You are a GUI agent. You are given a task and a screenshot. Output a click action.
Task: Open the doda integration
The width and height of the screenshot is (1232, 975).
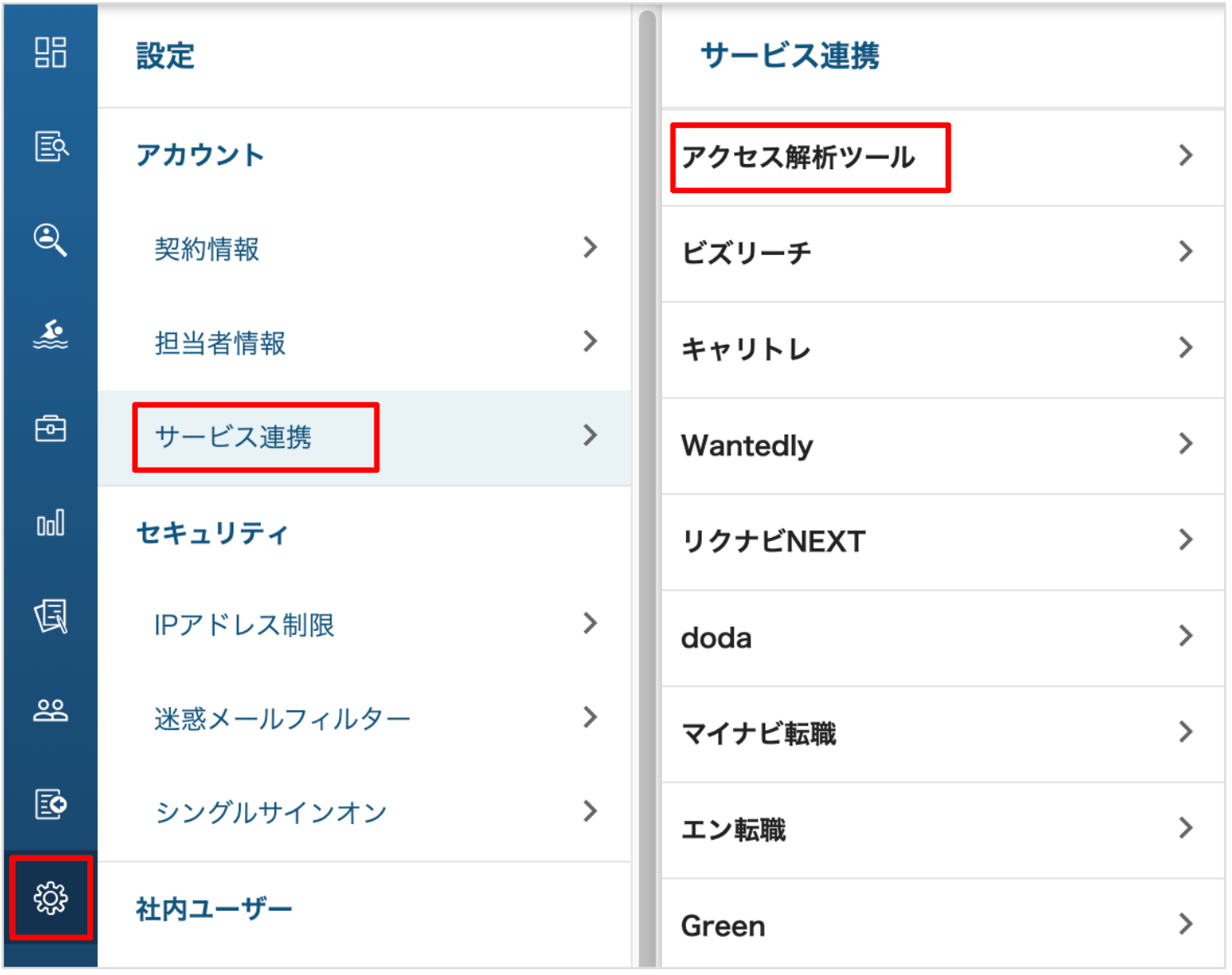pyautogui.click(x=943, y=638)
